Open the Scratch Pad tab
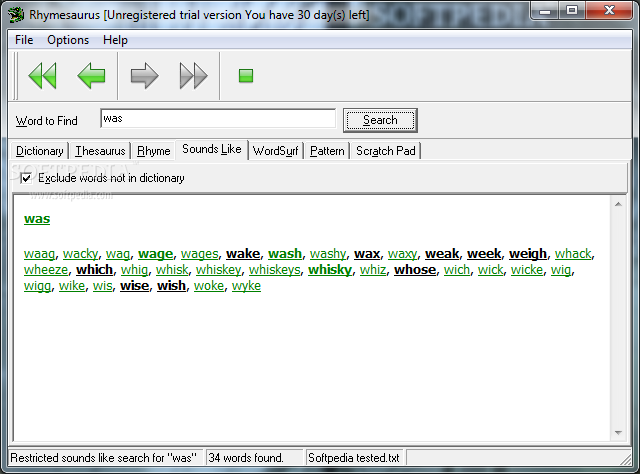This screenshot has width=640, height=474. [386, 151]
